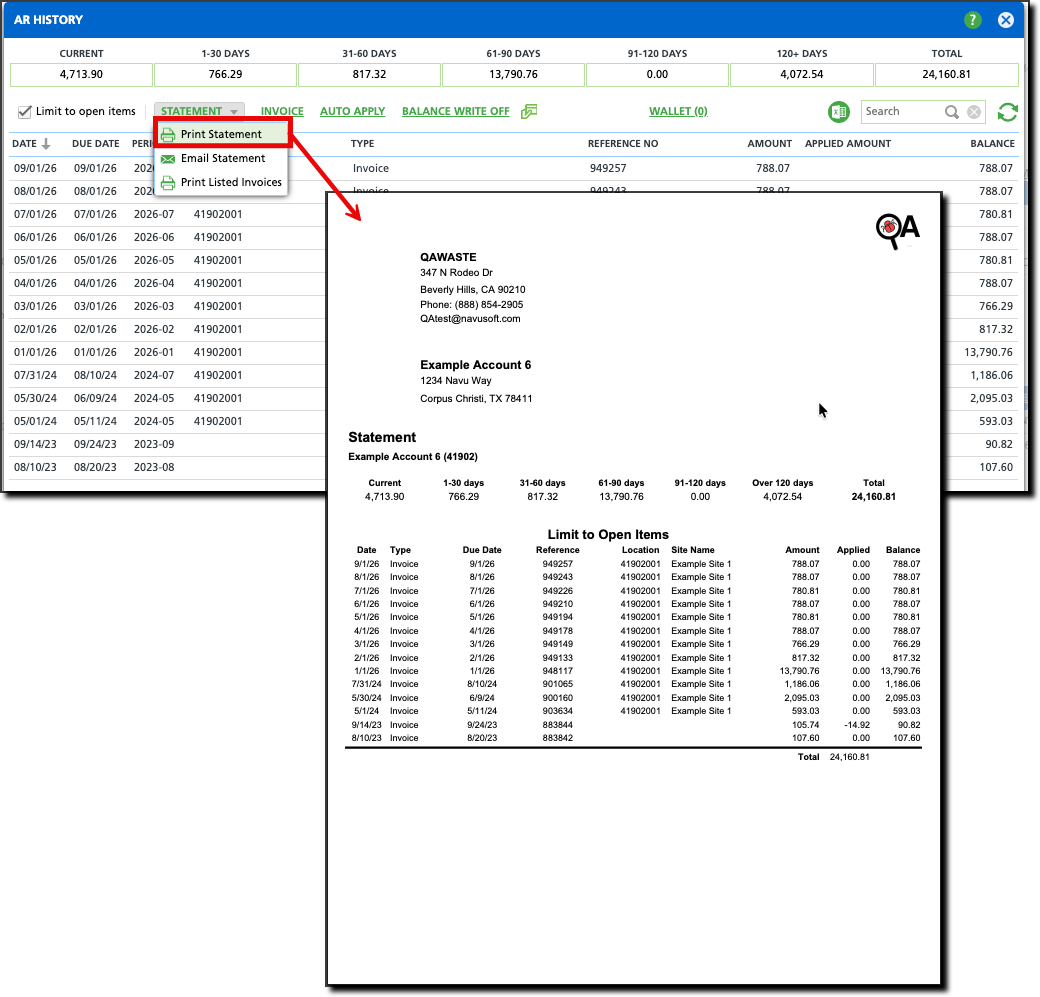The height and width of the screenshot is (997, 1040).
Task: Click the QAtest@navusoft.com email on the statement
Action: pos(470,319)
